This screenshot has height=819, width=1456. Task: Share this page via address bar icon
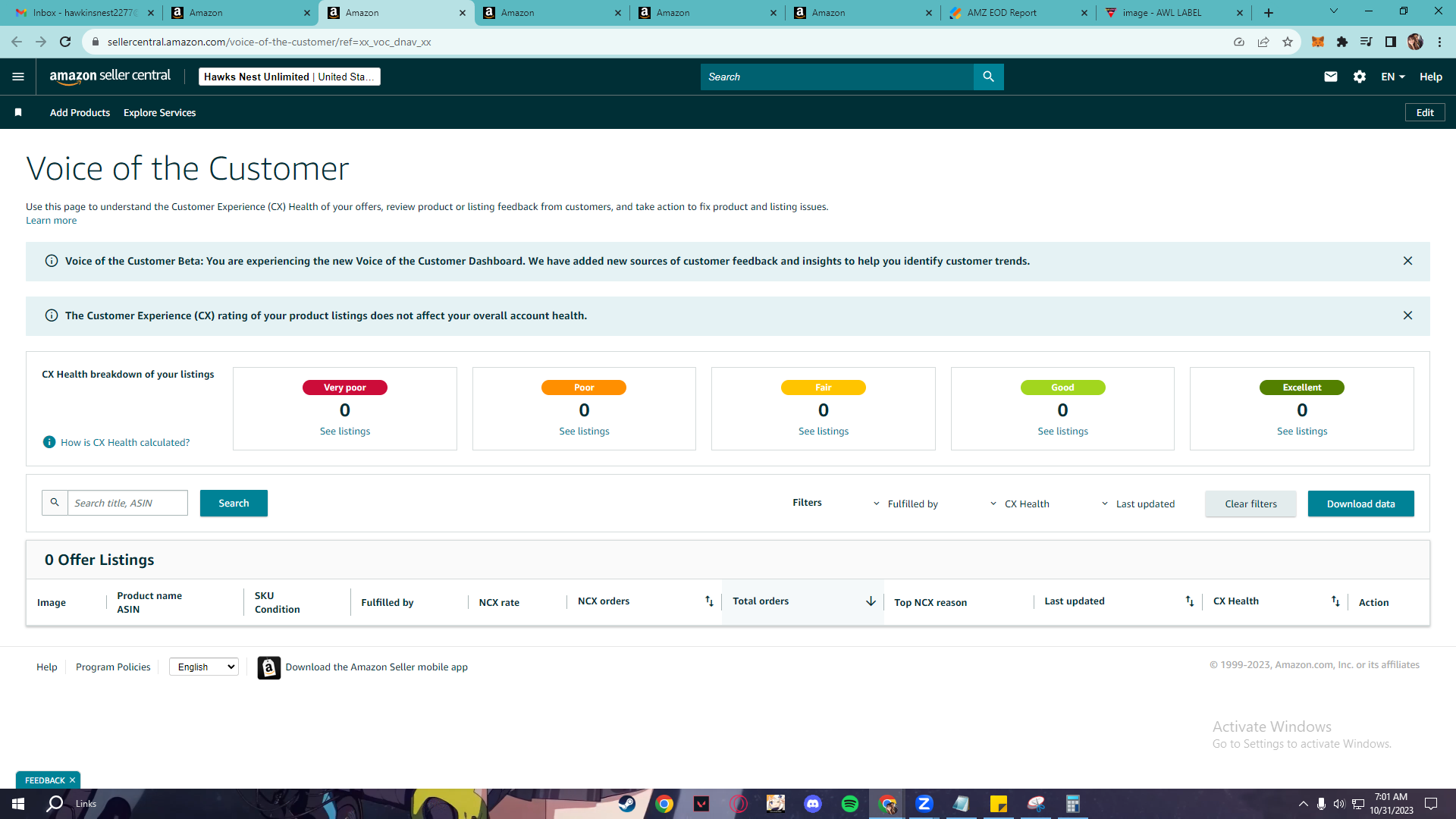point(1263,42)
